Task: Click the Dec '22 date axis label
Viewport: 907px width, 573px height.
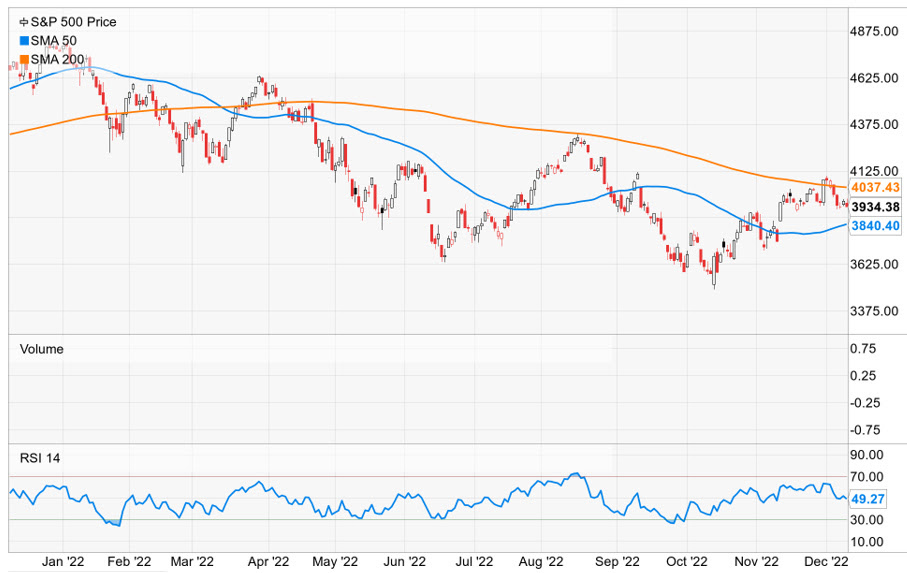Action: pyautogui.click(x=825, y=561)
